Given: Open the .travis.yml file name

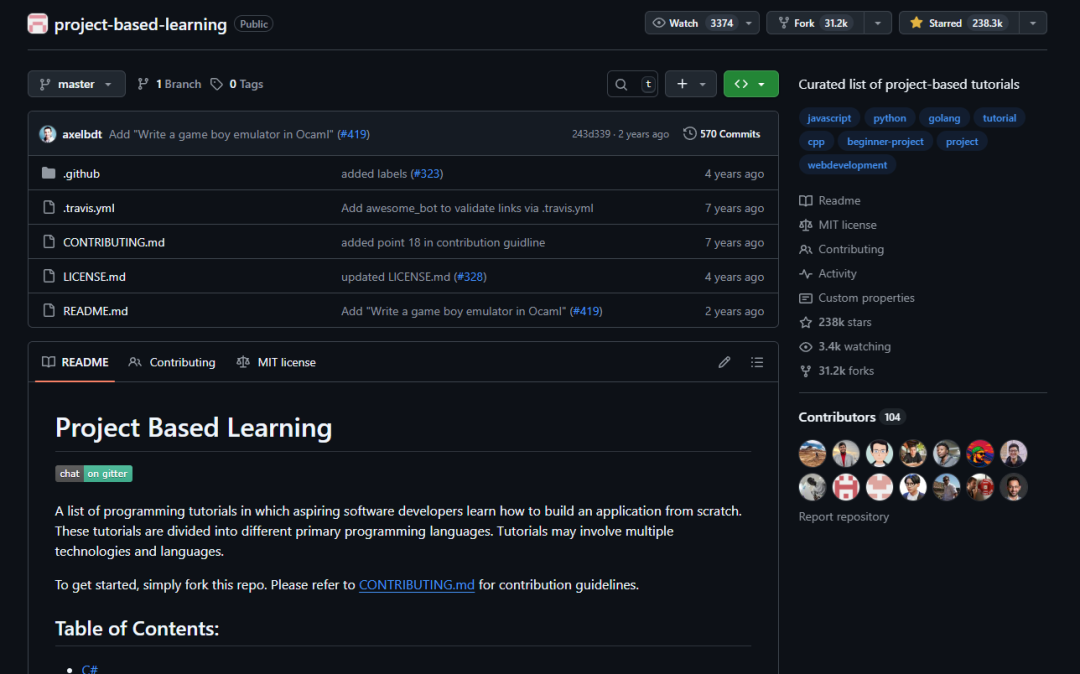Looking at the screenshot, I should [89, 208].
